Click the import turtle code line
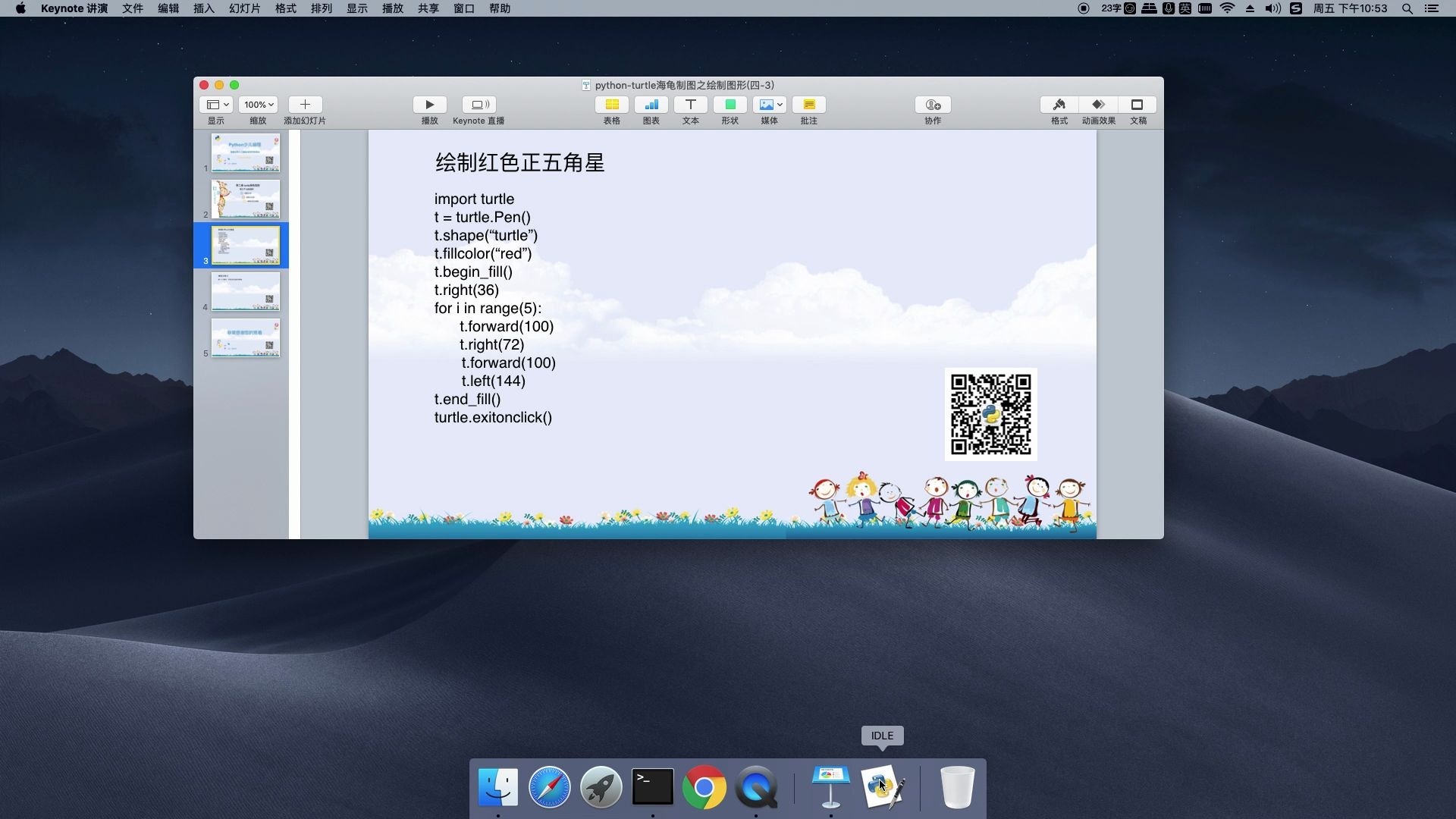The image size is (1456, 819). pos(474,199)
